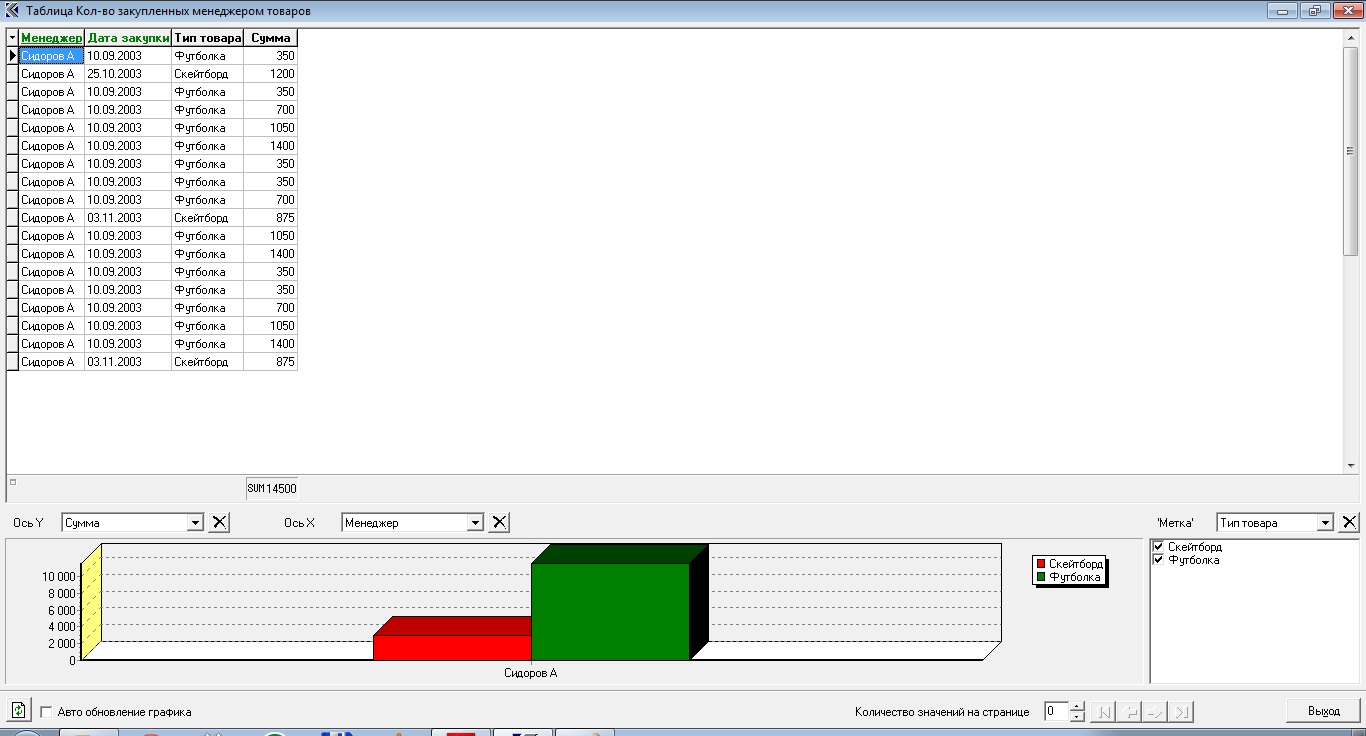Click the SUM 14500 footer cell
The image size is (1366, 736).
[271, 488]
